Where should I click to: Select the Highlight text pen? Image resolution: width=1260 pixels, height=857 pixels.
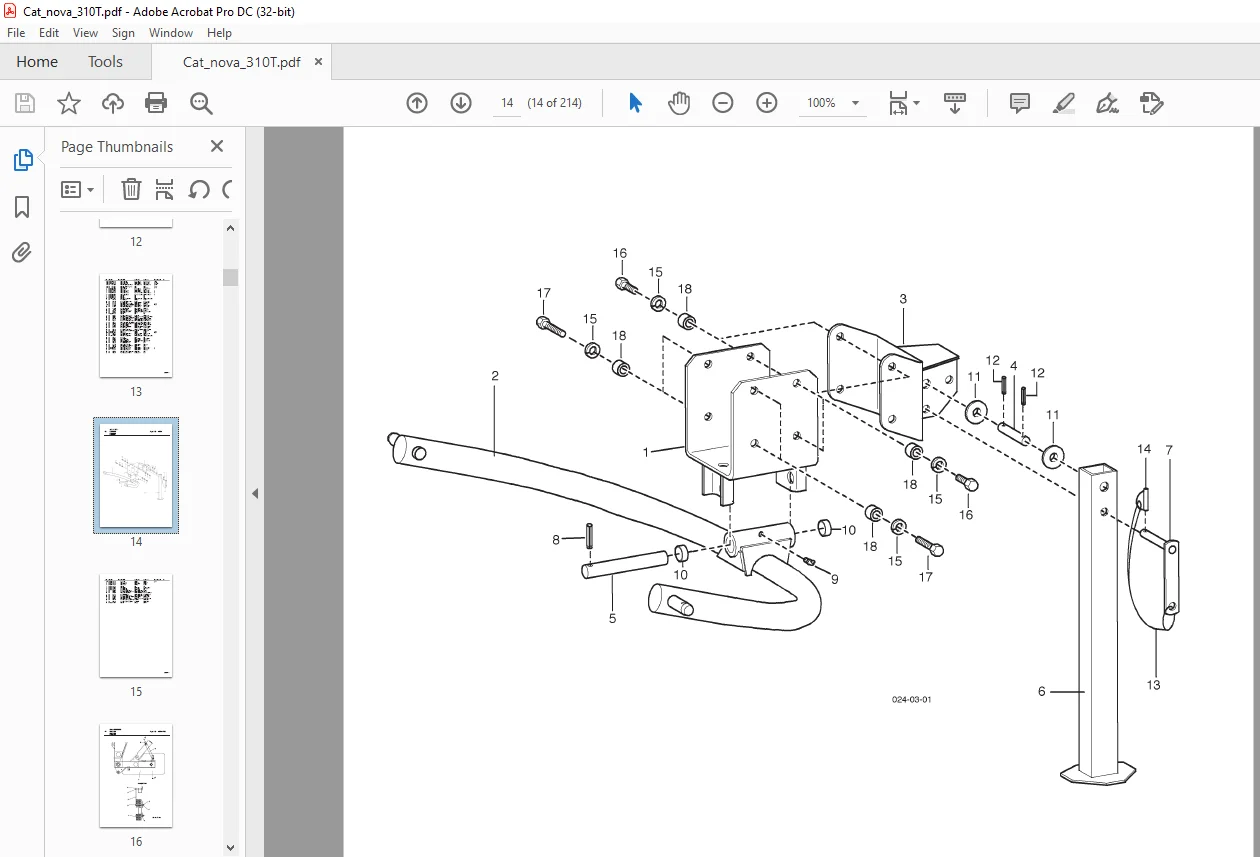[x=1064, y=103]
